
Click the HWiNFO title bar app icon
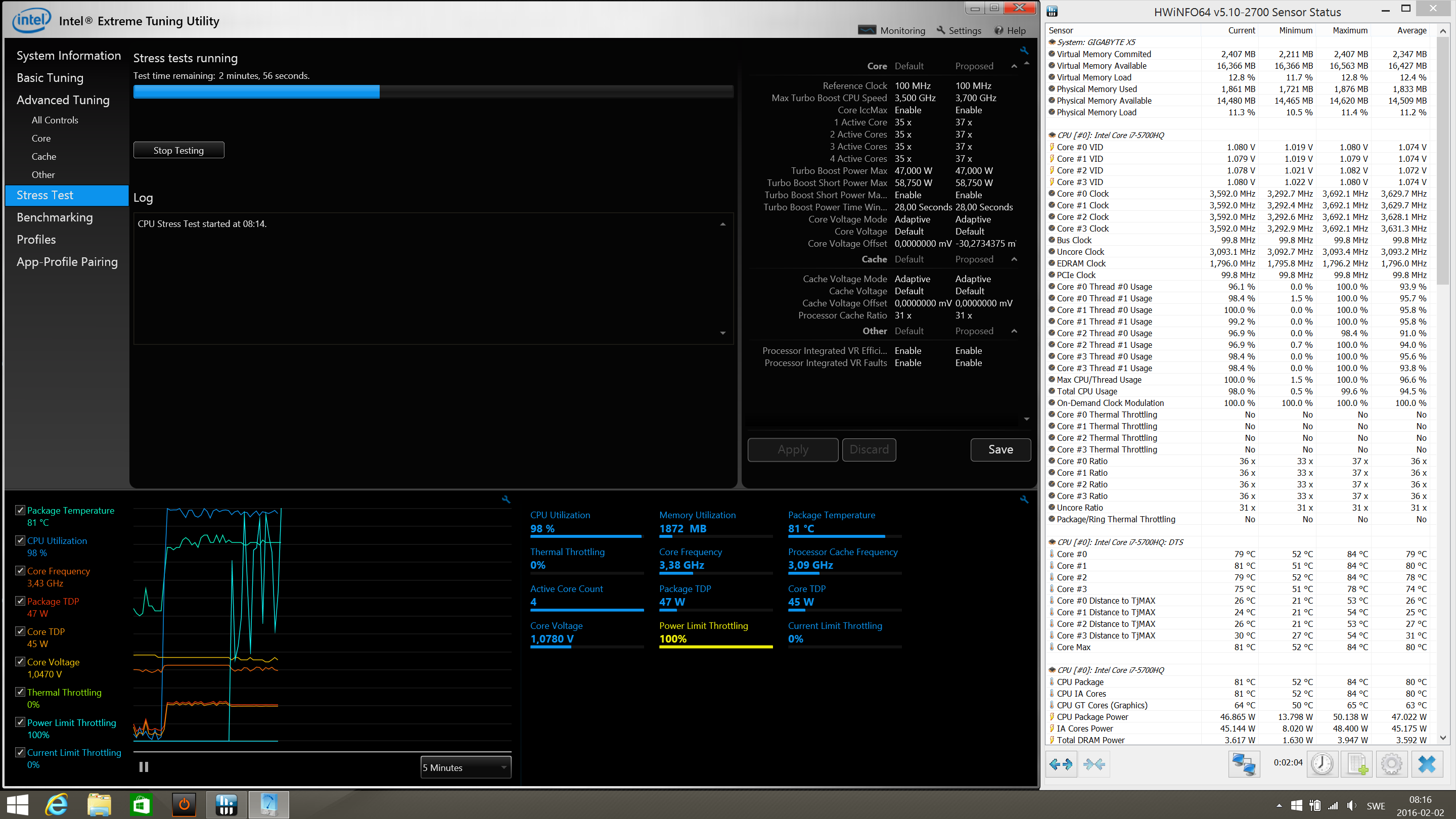[1052, 11]
